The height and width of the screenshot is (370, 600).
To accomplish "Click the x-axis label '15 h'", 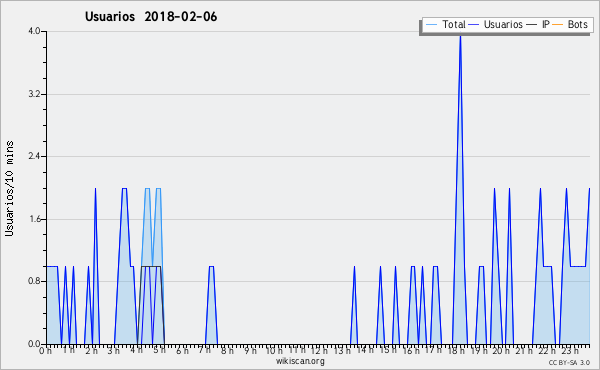I will coord(388,350).
